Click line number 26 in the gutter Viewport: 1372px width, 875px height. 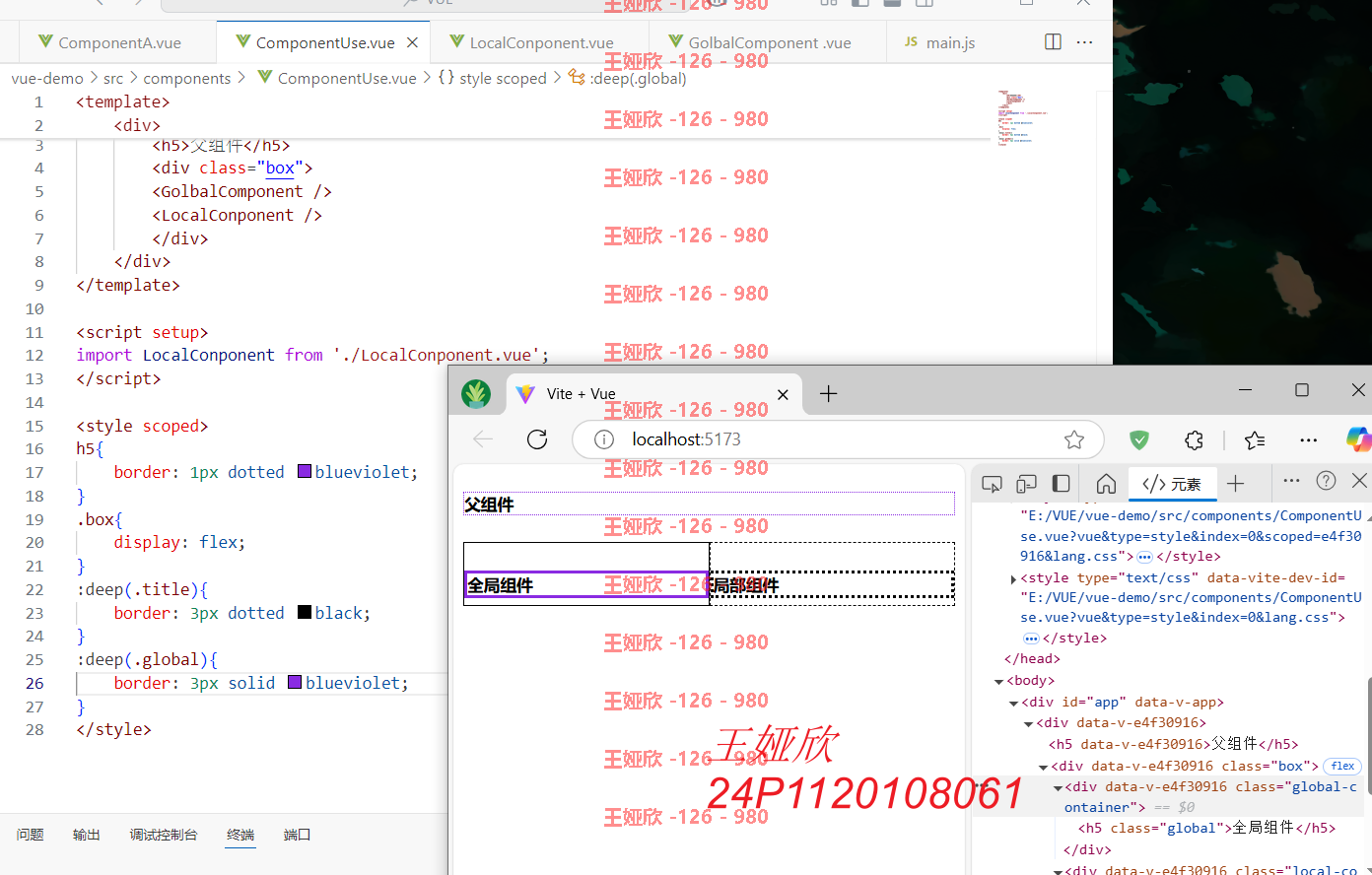(x=34, y=682)
